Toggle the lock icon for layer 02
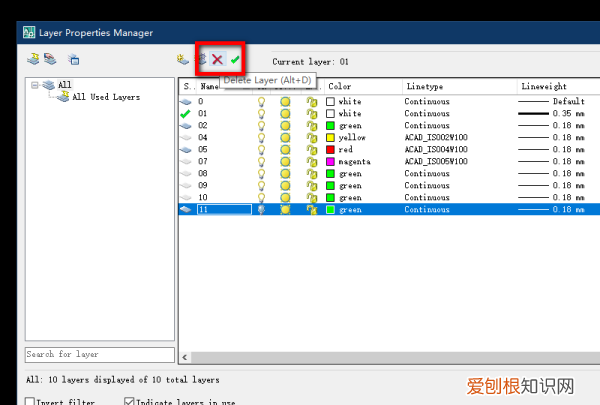Image resolution: width=600 pixels, height=405 pixels. pyautogui.click(x=312, y=125)
